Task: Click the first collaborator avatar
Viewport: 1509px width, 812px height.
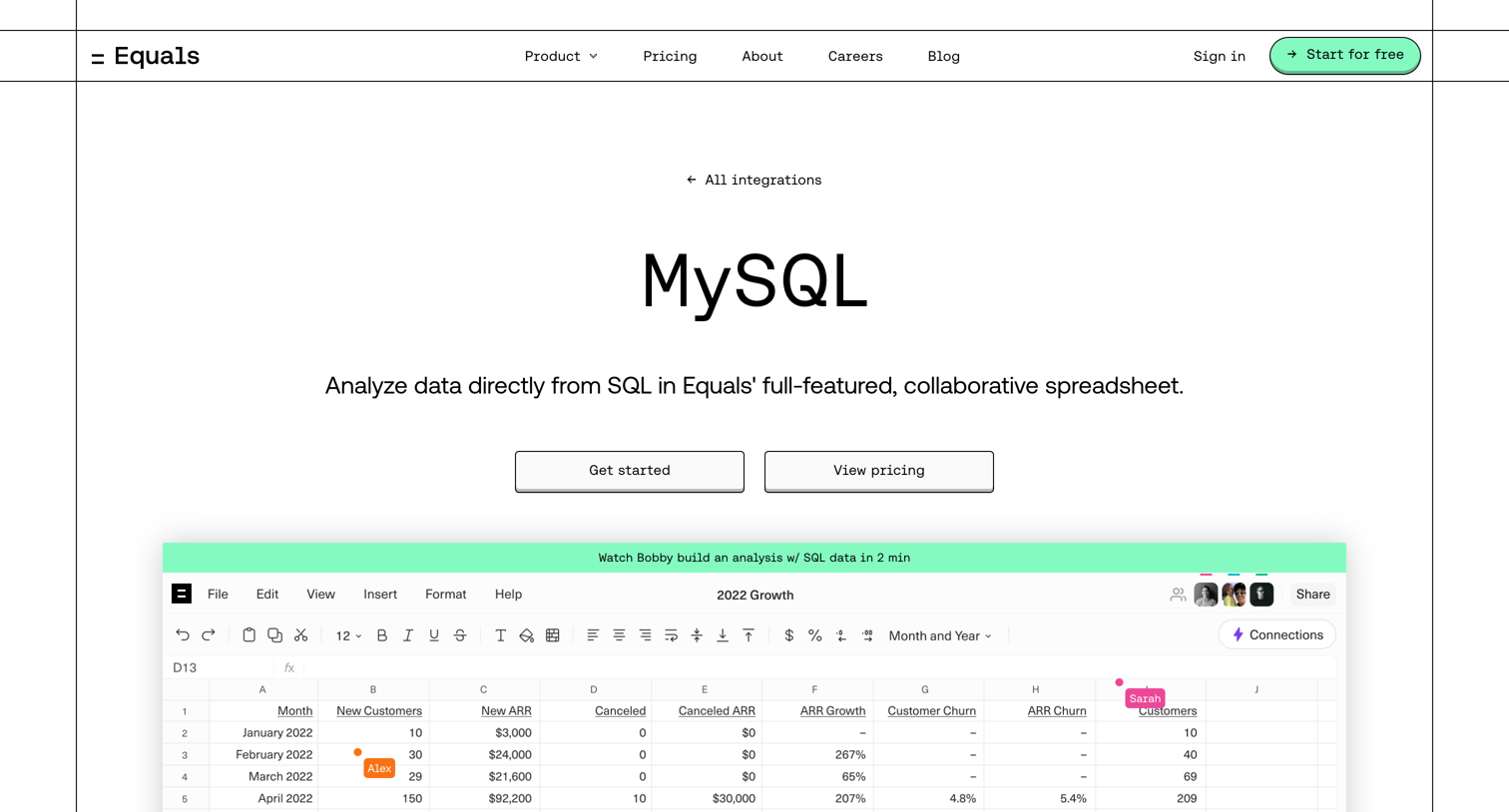Action: (x=1206, y=595)
